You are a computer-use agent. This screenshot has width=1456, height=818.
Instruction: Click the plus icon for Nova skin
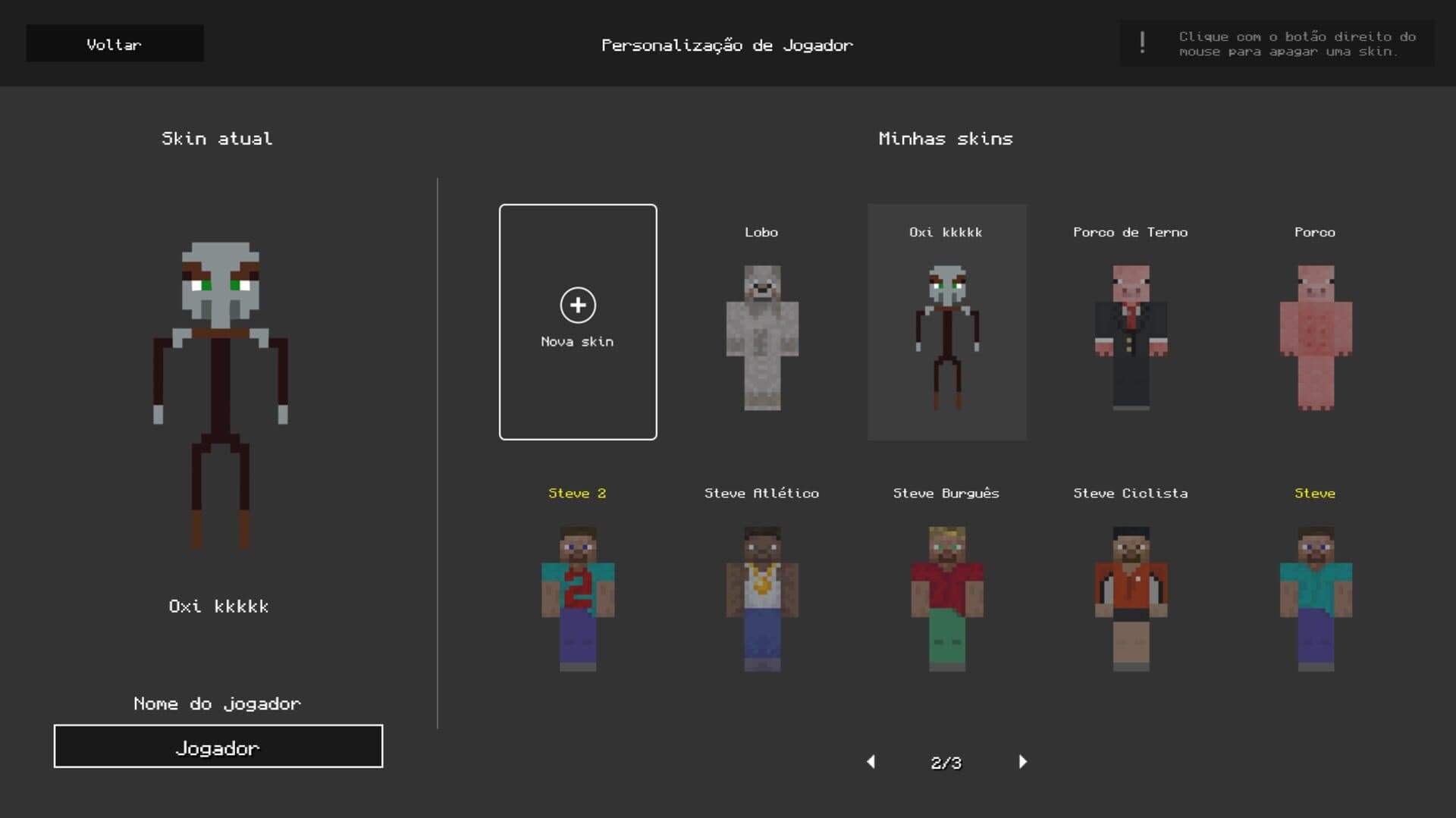578,305
